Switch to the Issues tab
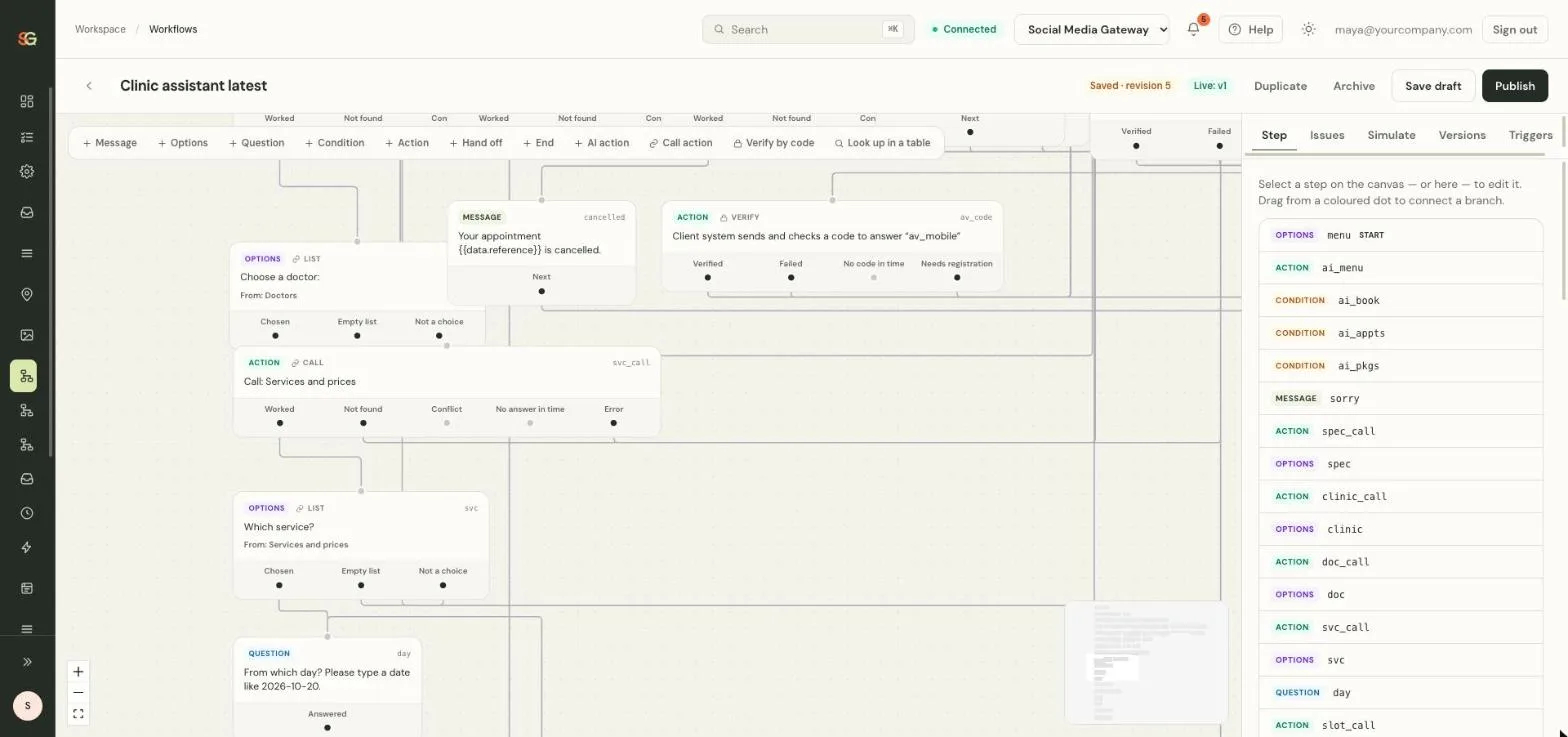 point(1327,135)
